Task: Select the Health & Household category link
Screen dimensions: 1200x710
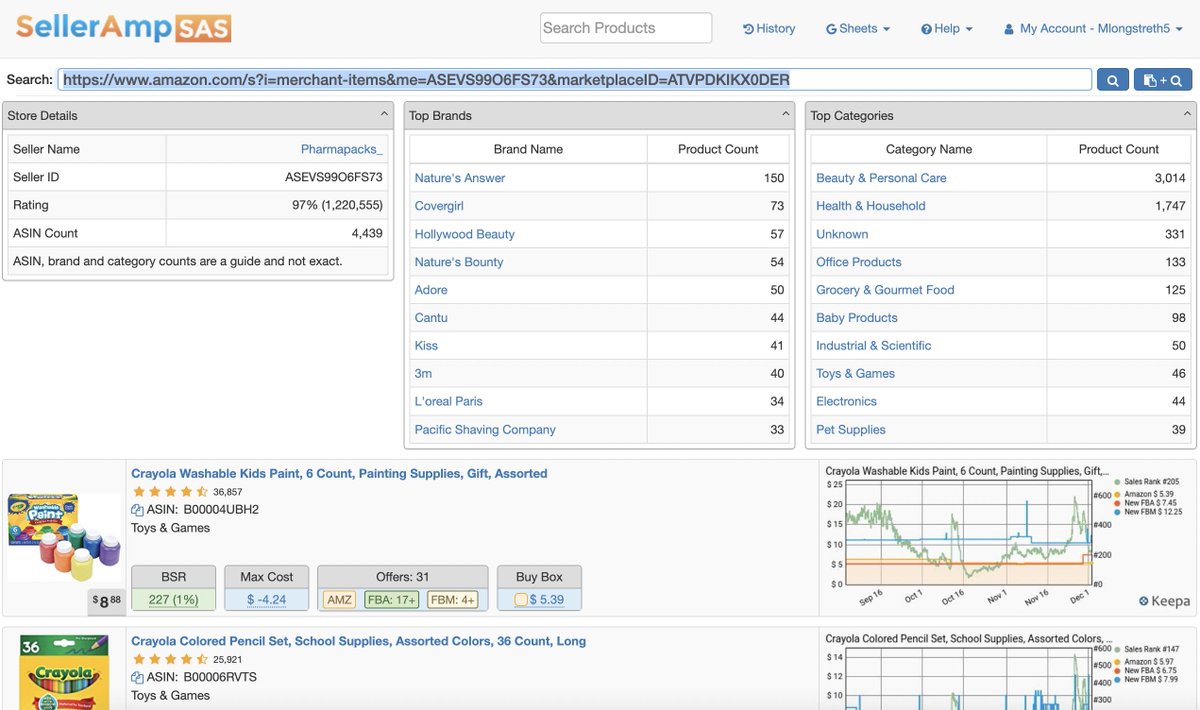Action: pyautogui.click(x=871, y=206)
